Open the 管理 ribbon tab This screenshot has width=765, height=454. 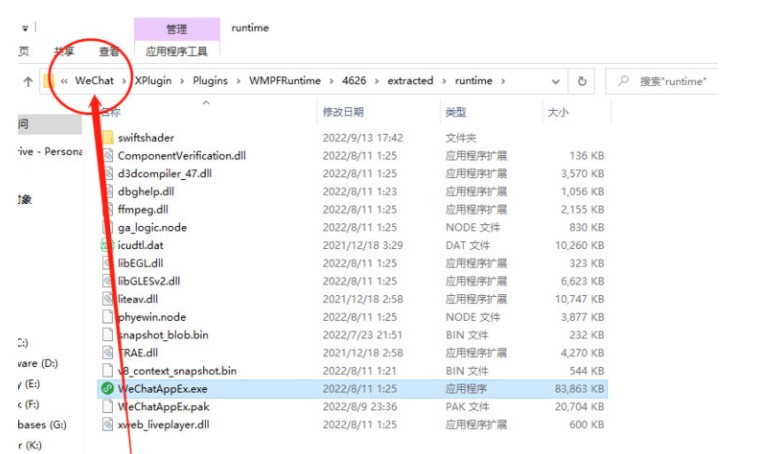[x=177, y=29]
